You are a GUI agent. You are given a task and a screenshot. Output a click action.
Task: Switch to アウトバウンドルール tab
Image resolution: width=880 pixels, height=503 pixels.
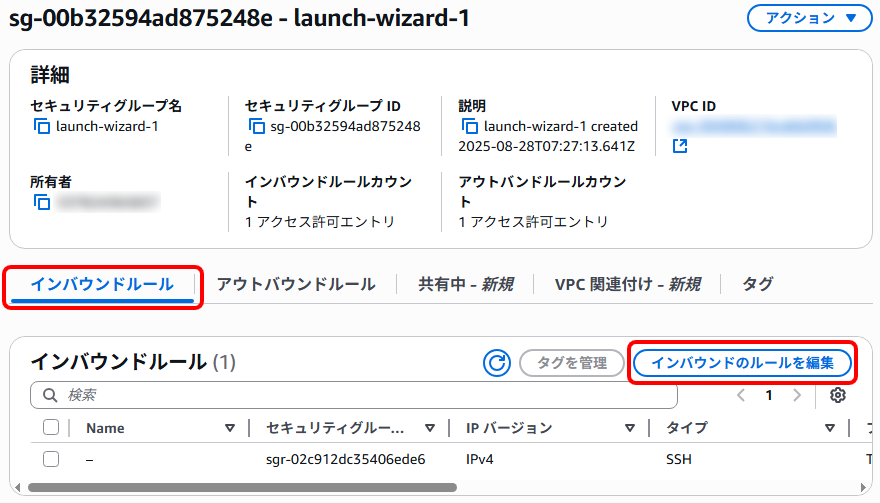click(x=296, y=284)
